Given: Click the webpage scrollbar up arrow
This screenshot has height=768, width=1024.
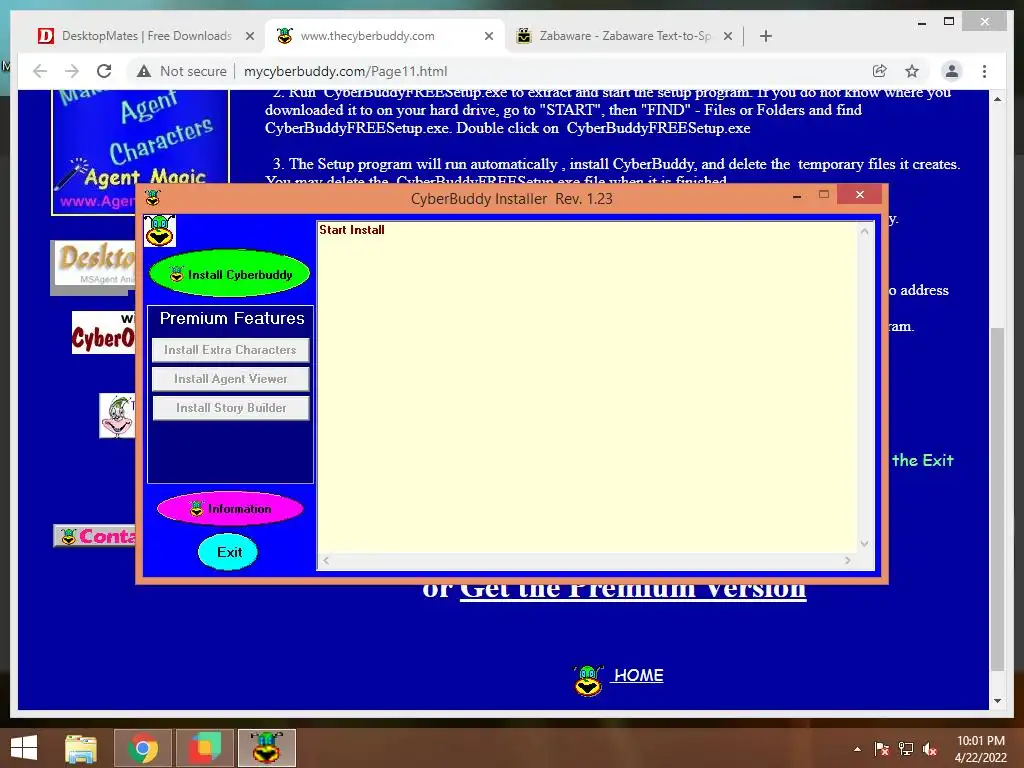Looking at the screenshot, I should pyautogui.click(x=997, y=99).
